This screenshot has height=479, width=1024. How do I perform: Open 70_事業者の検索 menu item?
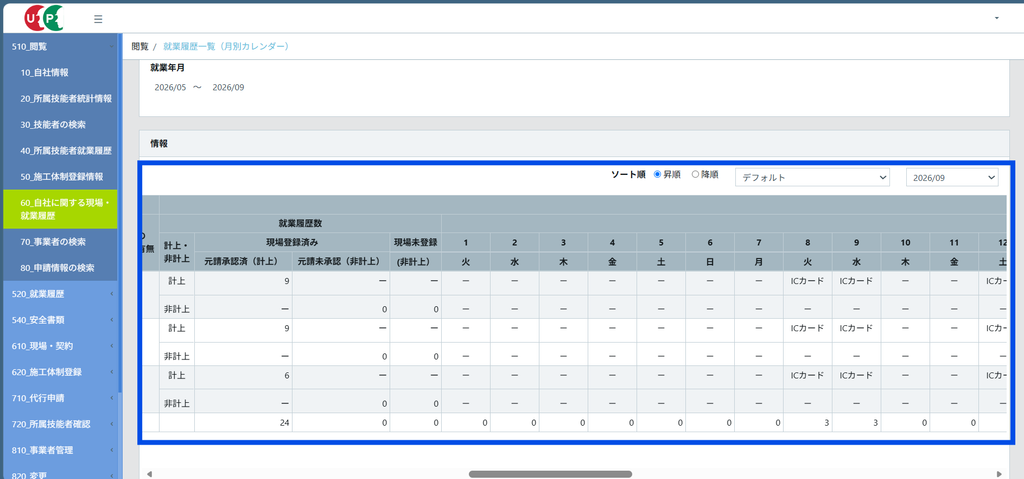click(59, 242)
